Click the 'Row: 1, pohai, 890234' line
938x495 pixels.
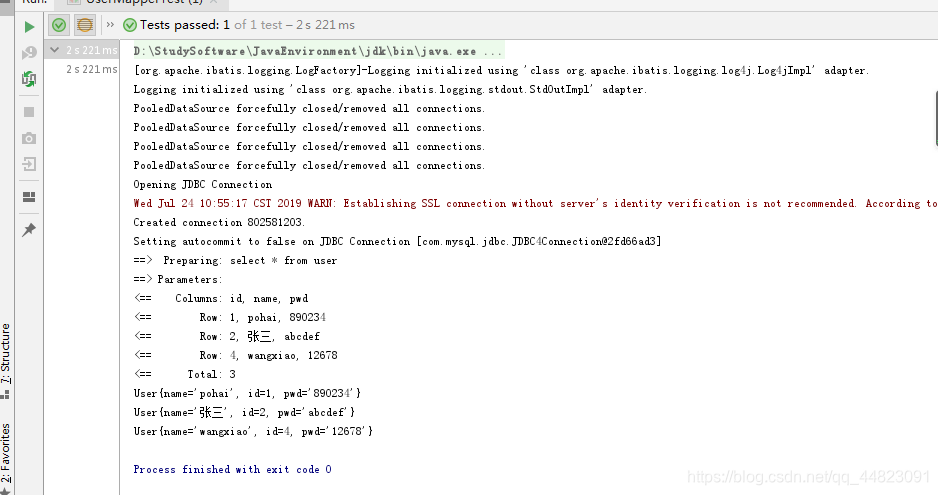[x=230, y=317]
